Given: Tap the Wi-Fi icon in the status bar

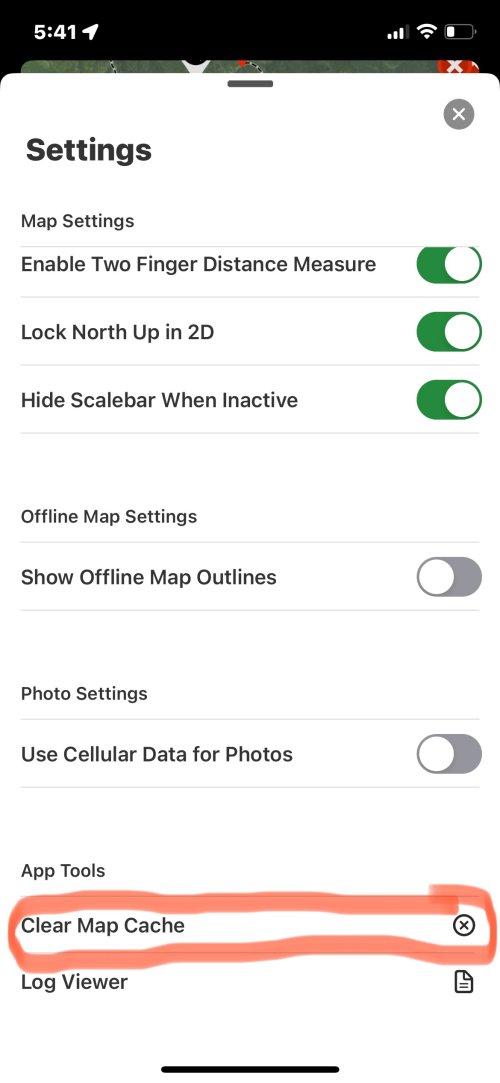Looking at the screenshot, I should [x=427, y=31].
